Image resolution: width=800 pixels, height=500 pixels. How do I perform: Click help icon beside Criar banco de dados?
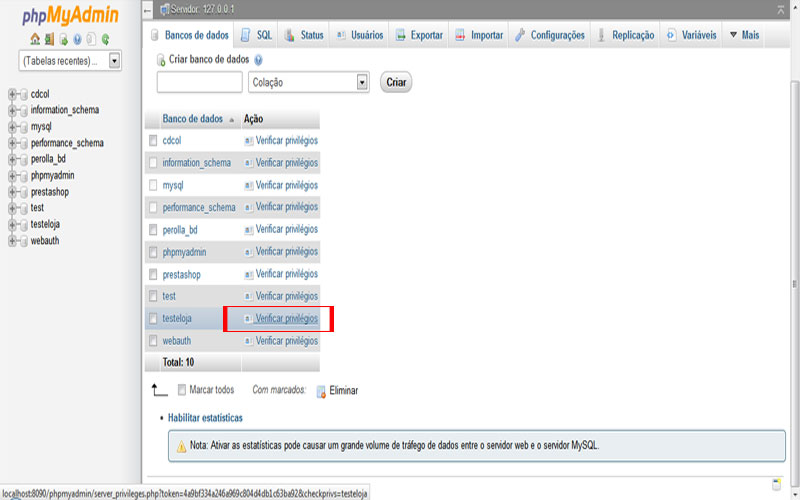tap(258, 60)
